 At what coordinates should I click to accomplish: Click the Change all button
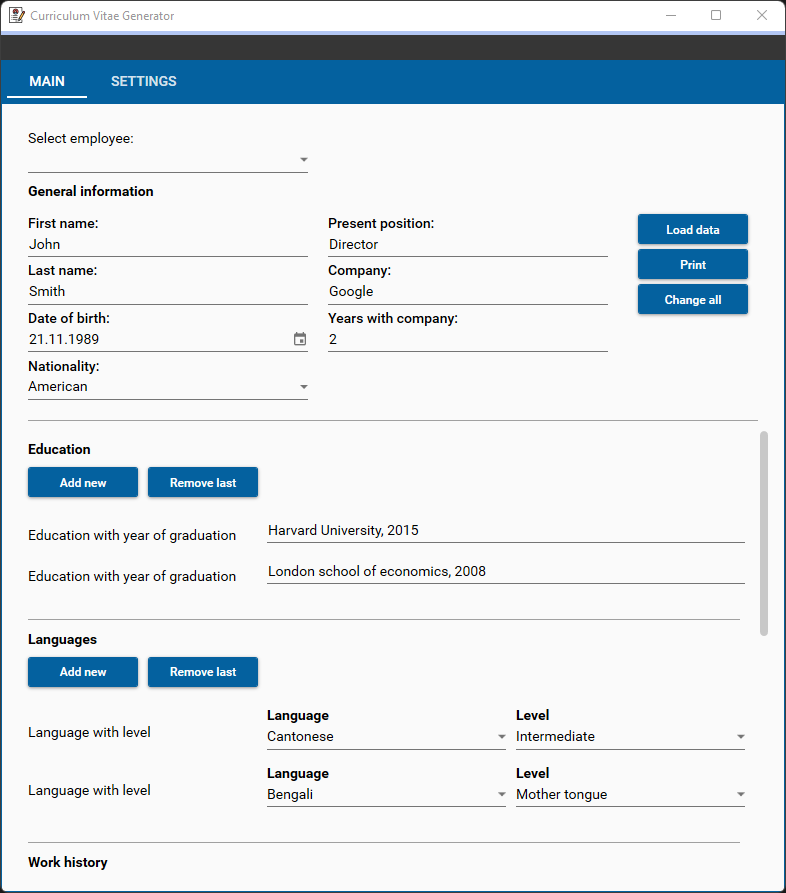693,300
